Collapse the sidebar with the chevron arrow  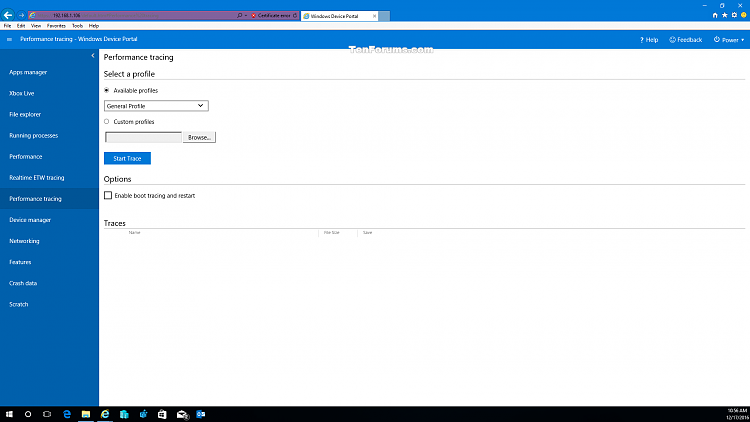tap(93, 56)
